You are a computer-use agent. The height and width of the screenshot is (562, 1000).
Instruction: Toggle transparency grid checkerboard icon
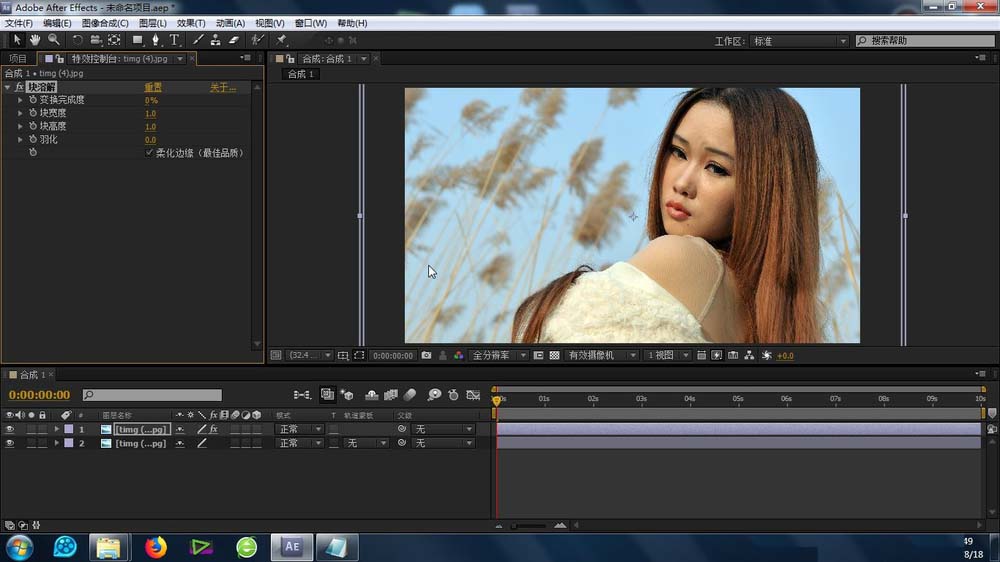[554, 355]
